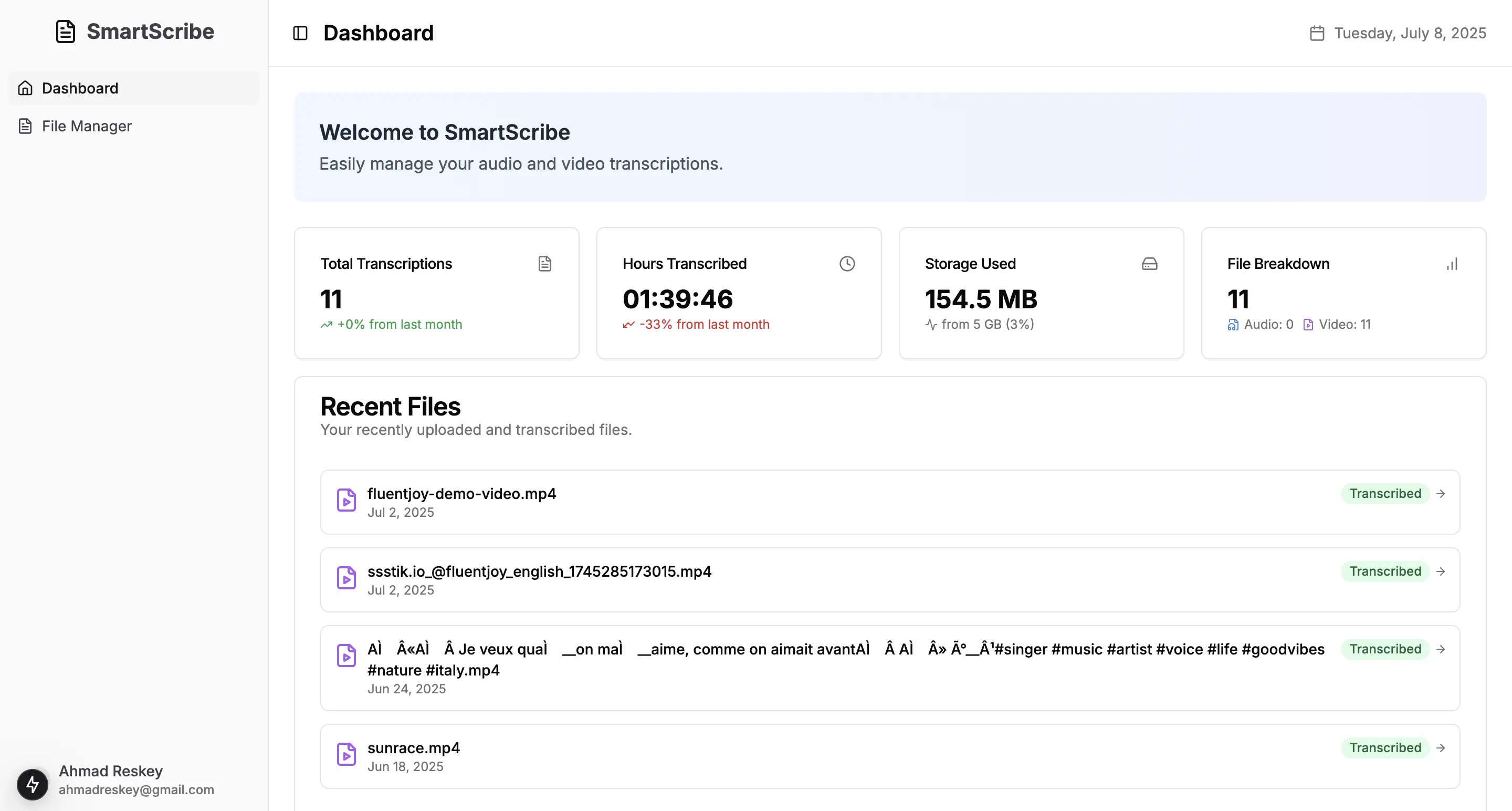Click the Transcribed badge on fluentjoy-demo-video.mp4
This screenshot has width=1512, height=811.
point(1386,493)
